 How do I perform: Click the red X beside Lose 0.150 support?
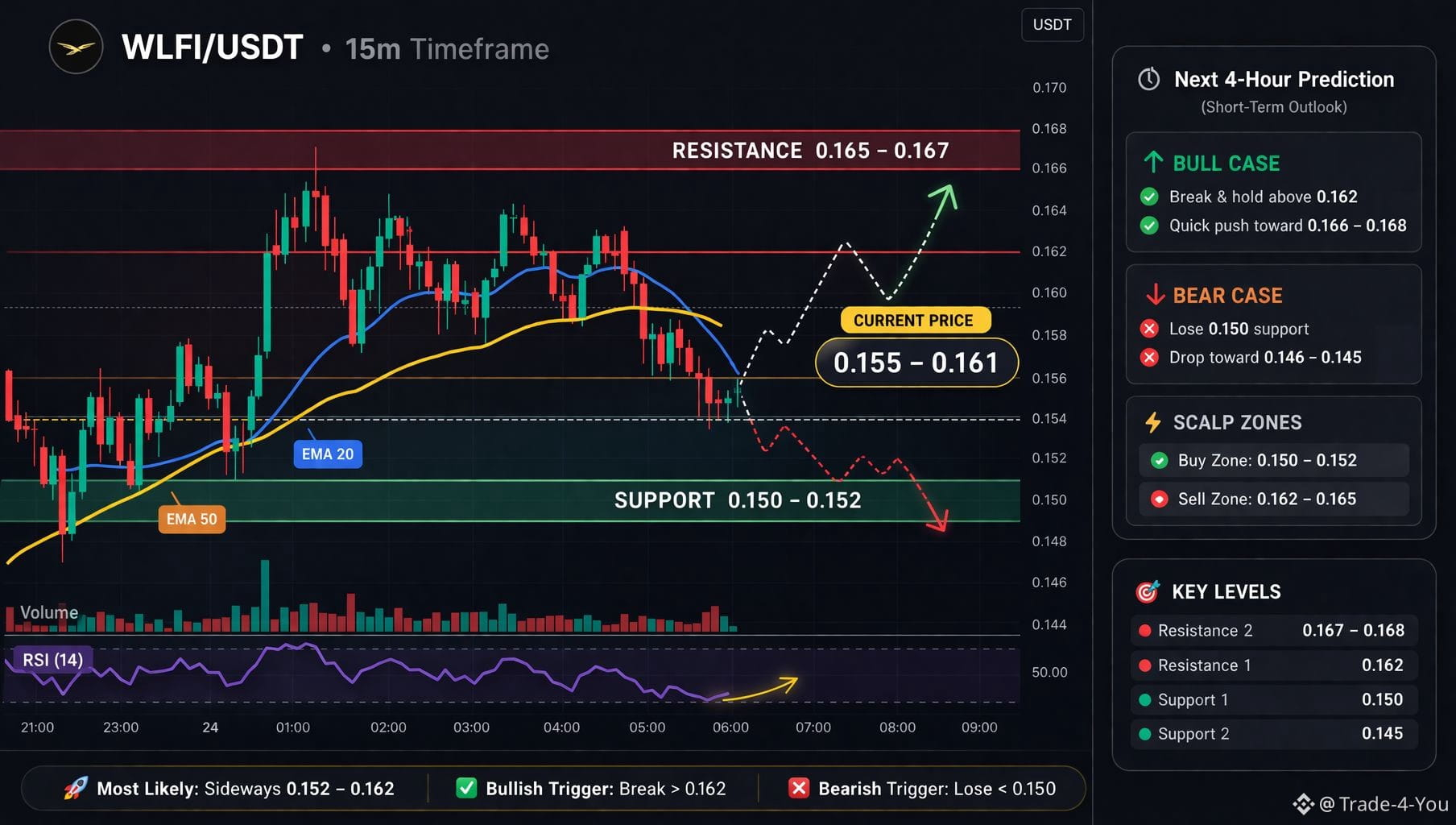[1149, 329]
